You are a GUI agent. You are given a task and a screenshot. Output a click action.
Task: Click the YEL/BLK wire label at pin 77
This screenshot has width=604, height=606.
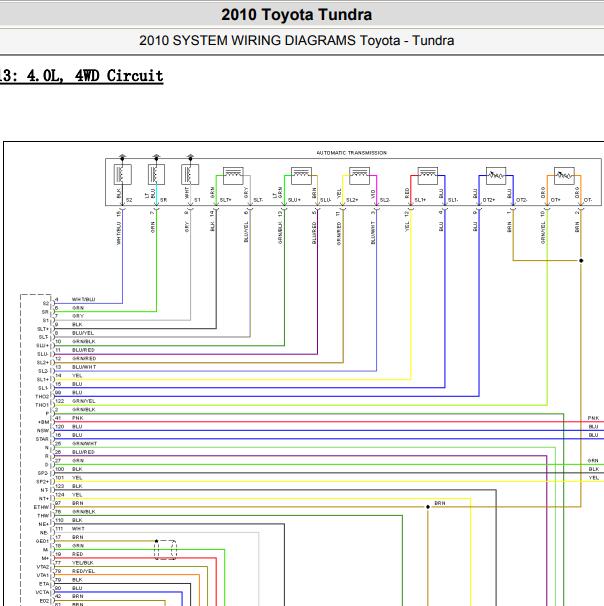(83, 563)
